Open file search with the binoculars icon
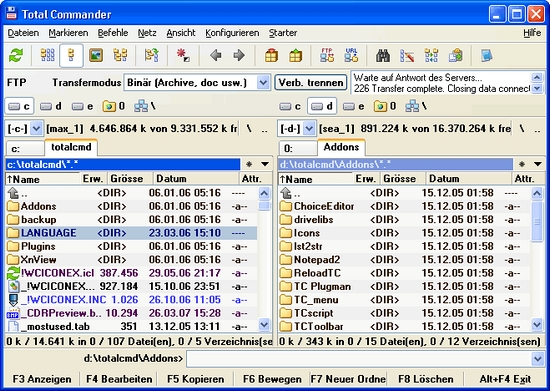The height and width of the screenshot is (391, 550). click(383, 55)
